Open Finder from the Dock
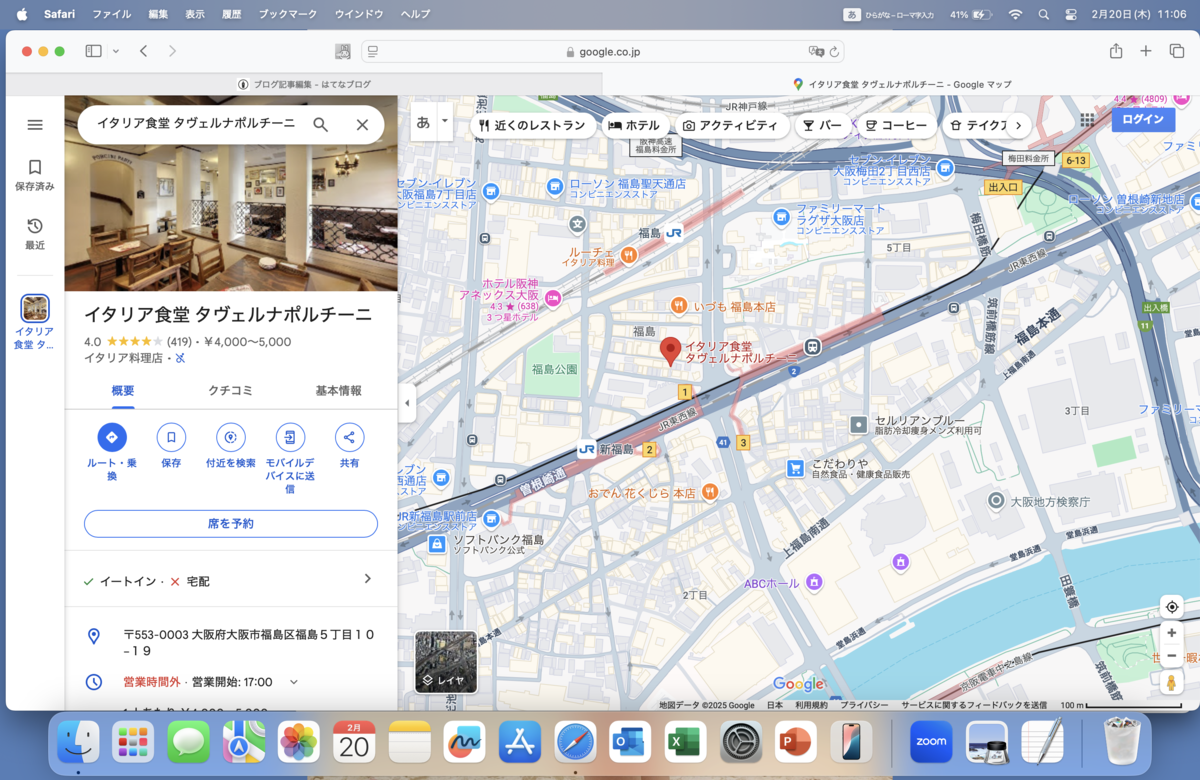The image size is (1200, 780). click(x=78, y=742)
